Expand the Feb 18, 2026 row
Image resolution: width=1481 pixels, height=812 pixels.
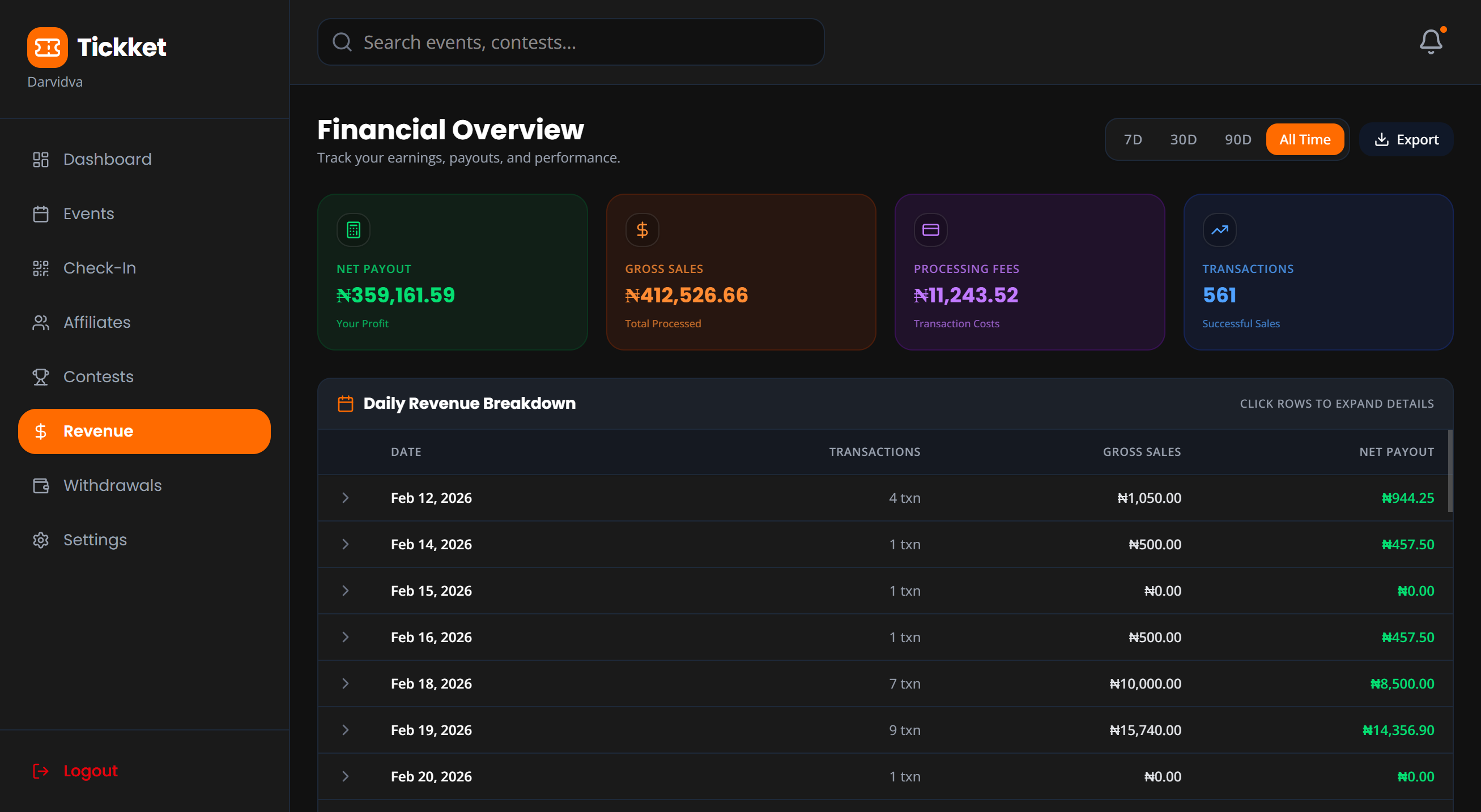(345, 683)
